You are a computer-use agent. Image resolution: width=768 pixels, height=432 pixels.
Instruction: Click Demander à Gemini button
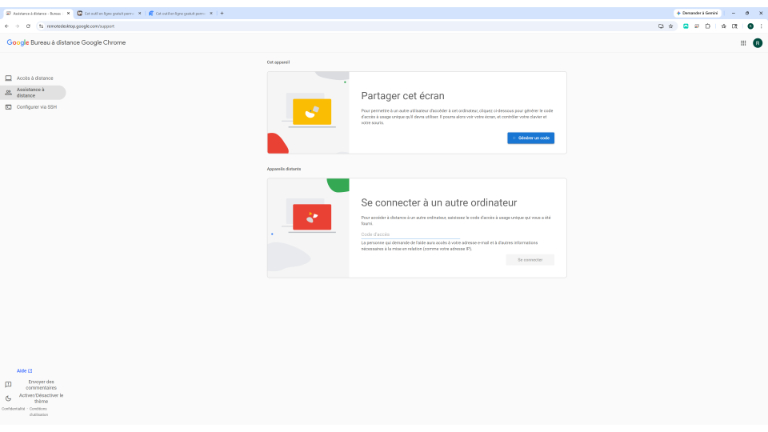698,13
